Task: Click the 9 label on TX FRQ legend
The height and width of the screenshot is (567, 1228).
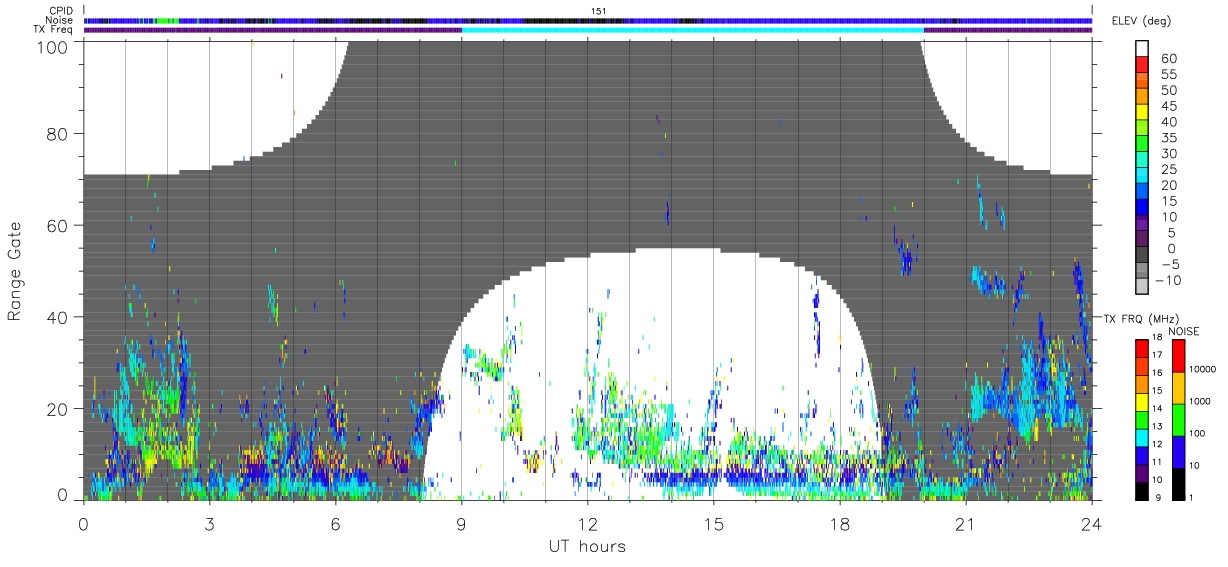Action: [1158, 498]
